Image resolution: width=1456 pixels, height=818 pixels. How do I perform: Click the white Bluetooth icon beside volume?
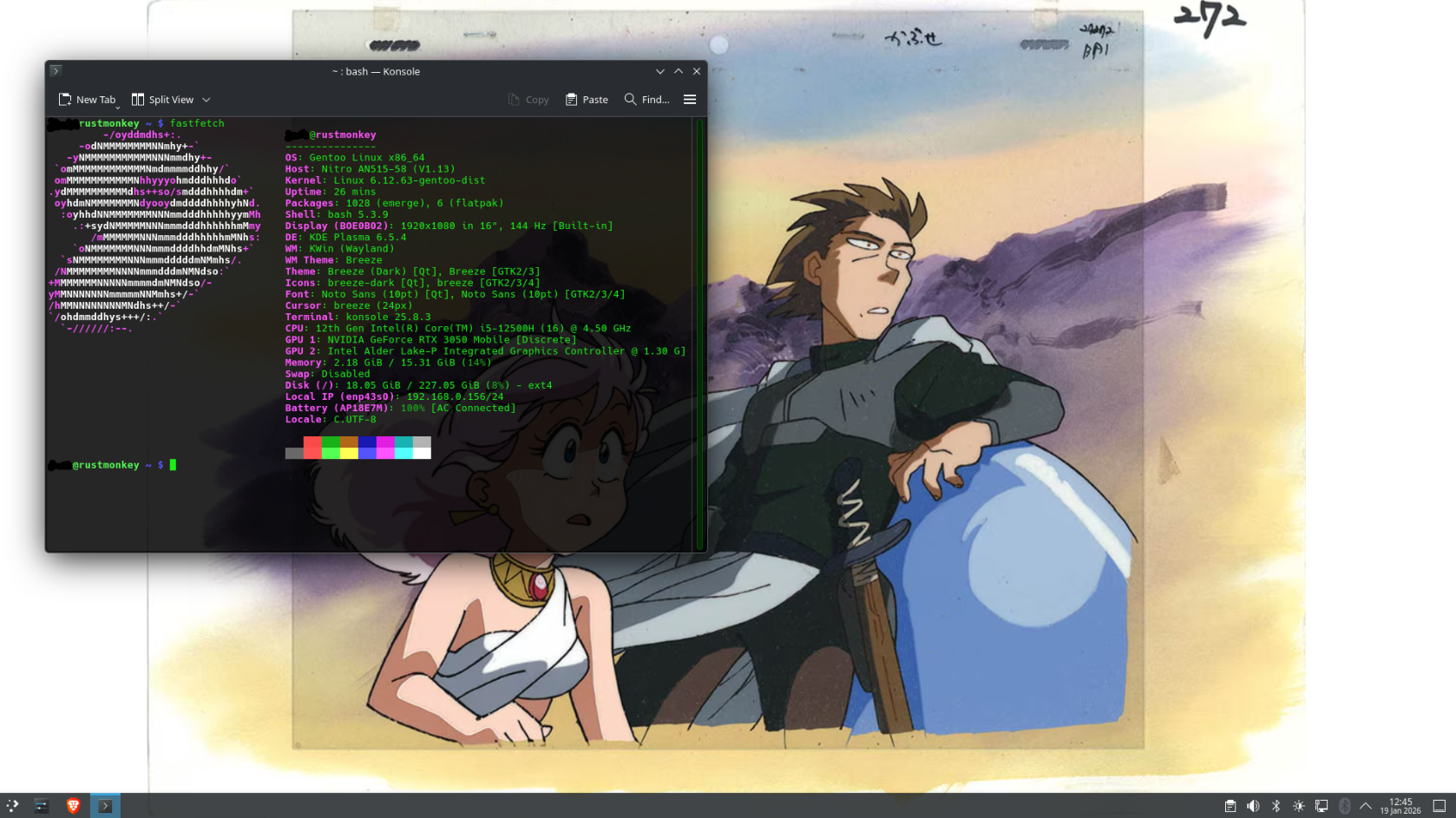[x=1276, y=806]
